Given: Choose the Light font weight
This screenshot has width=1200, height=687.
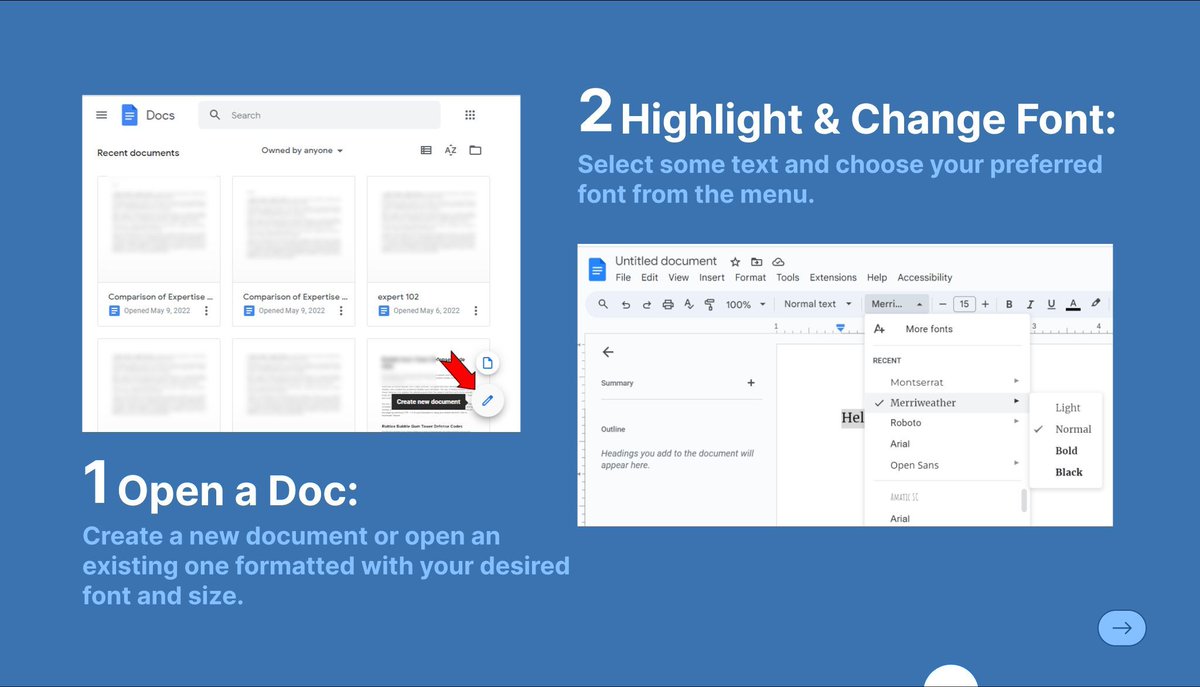Looking at the screenshot, I should pos(1068,407).
